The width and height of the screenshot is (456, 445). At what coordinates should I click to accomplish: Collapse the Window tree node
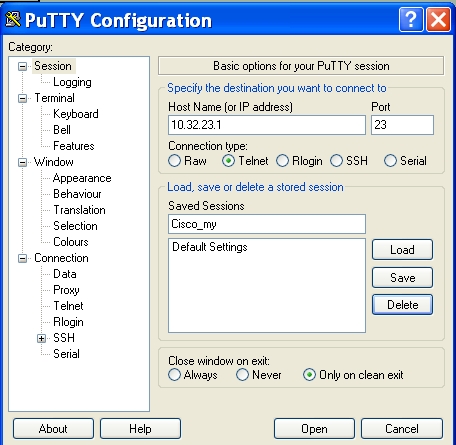pyautogui.click(x=22, y=162)
